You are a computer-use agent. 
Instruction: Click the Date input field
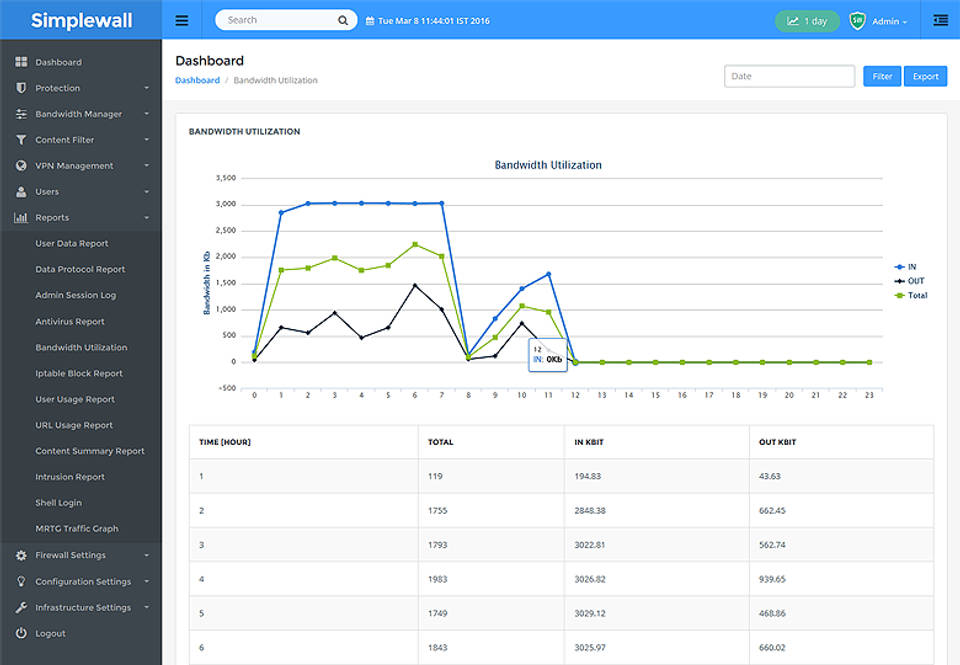coord(787,75)
